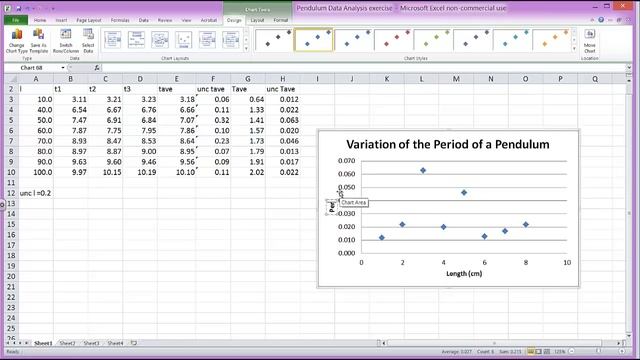Switch to Chart Tools Layout tab

click(257, 20)
